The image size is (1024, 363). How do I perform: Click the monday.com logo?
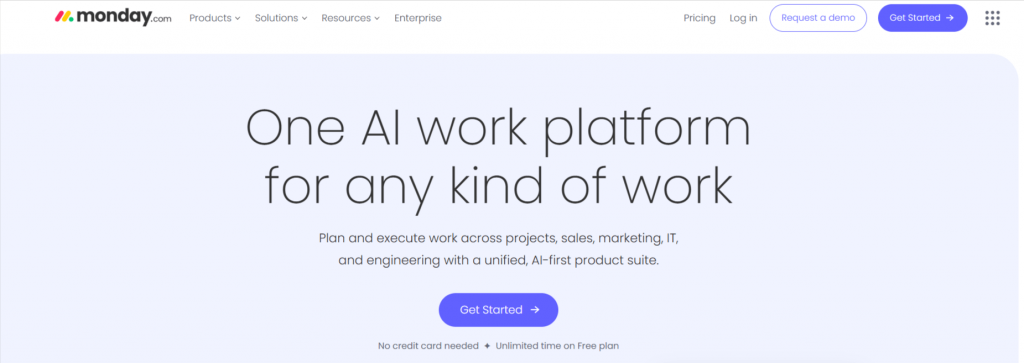113,18
